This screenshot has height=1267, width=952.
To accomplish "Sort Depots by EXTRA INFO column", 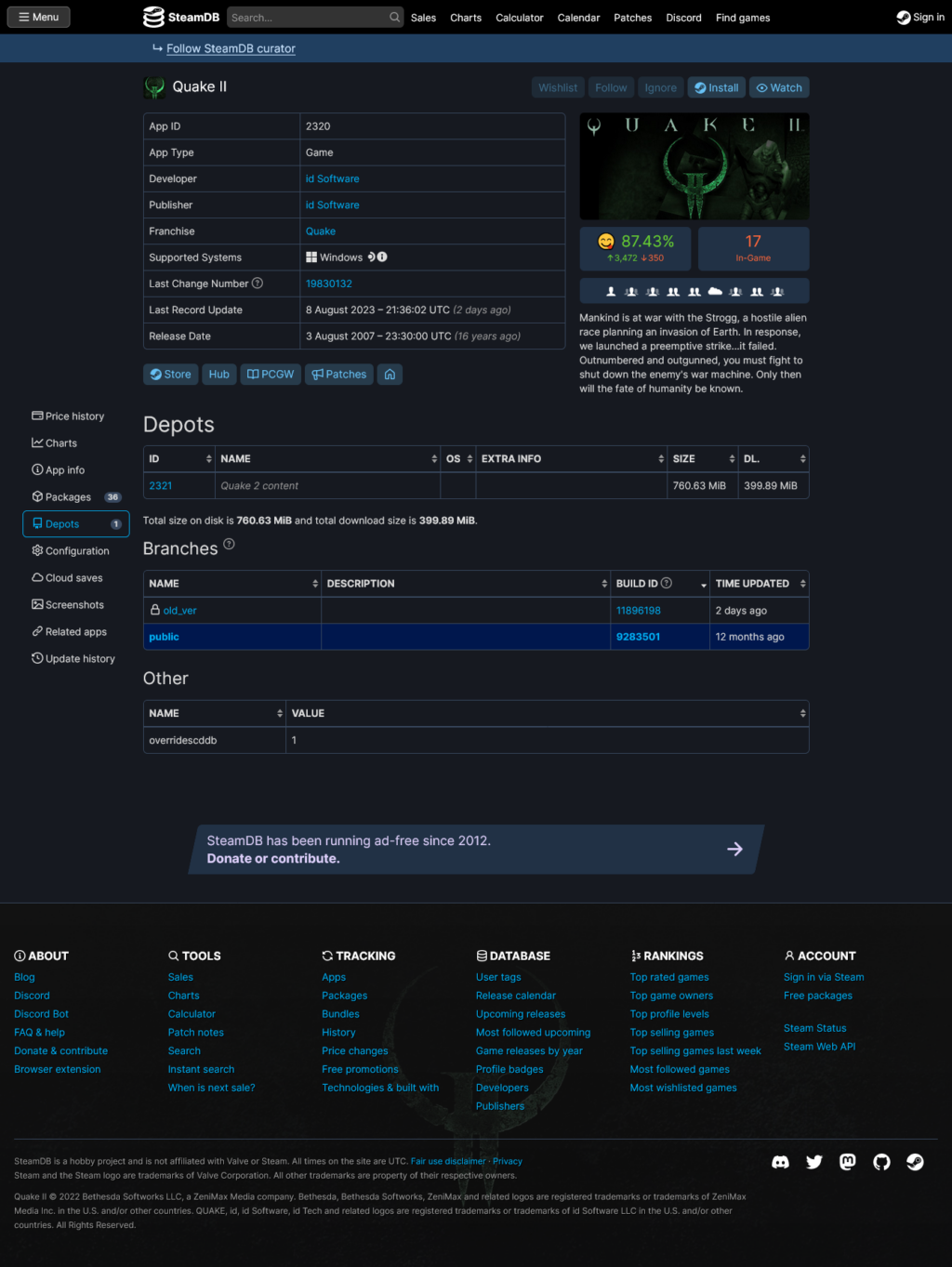I will point(572,458).
